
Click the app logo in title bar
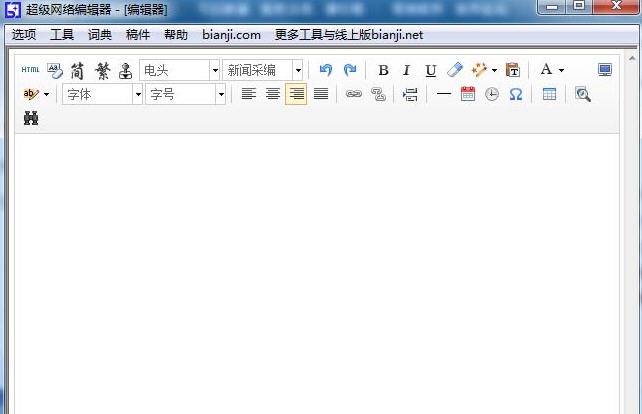pos(13,10)
